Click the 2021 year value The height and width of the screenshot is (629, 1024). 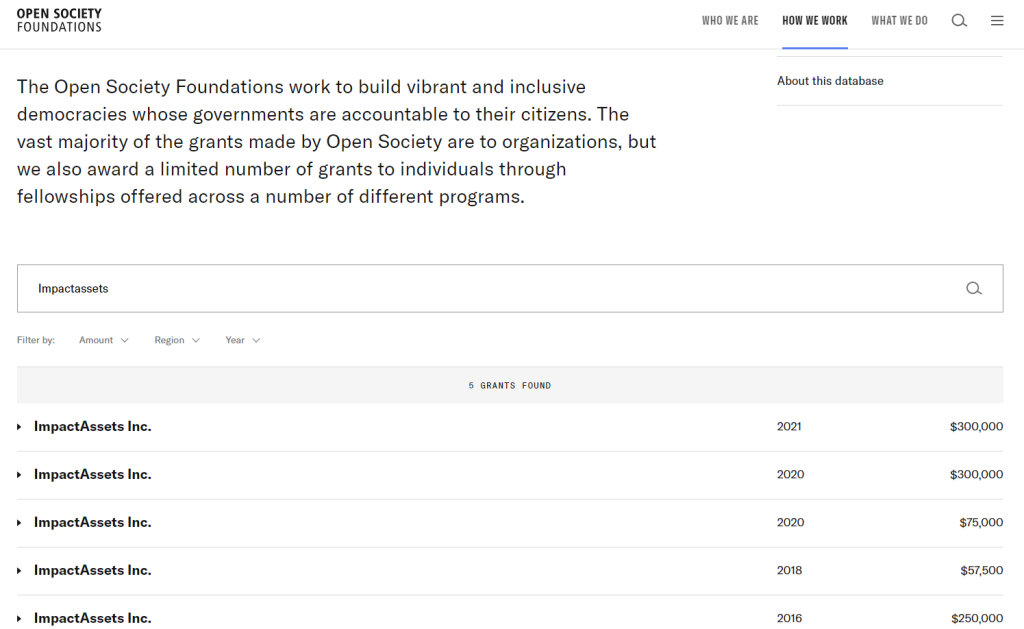pyautogui.click(x=789, y=427)
